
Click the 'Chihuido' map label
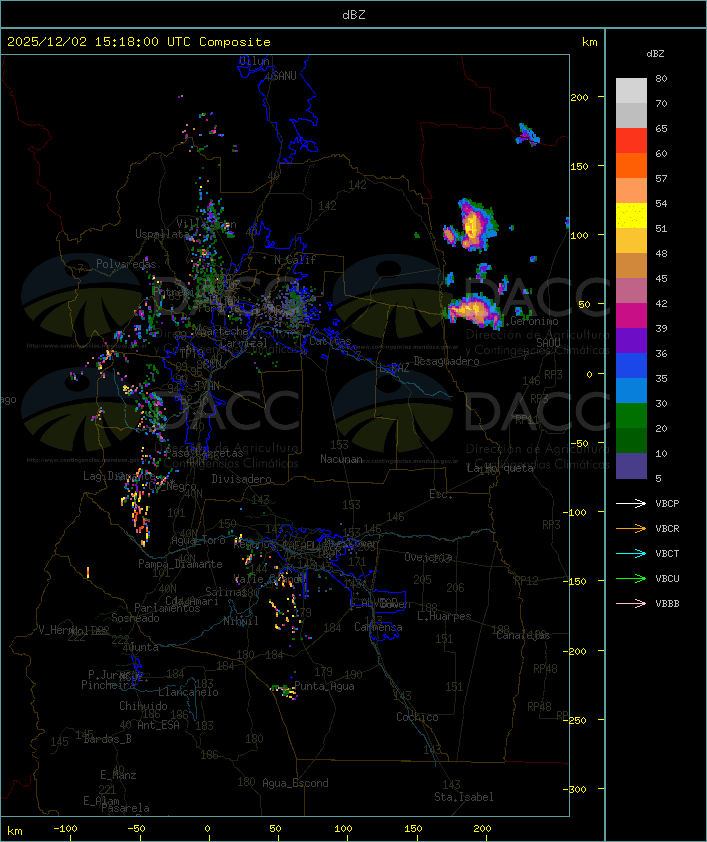143,706
